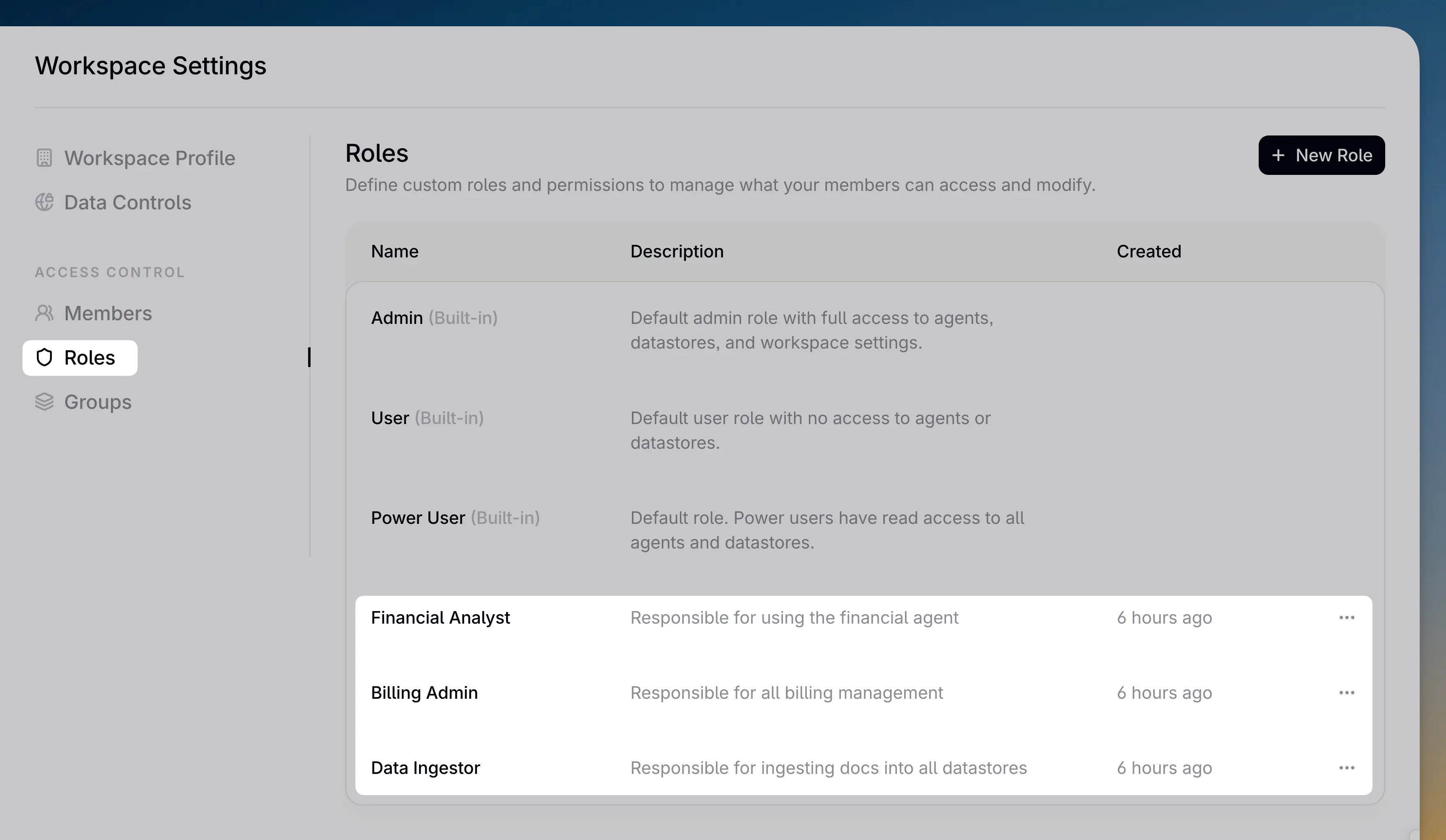Open the Data Ingestor role
Screen dimensions: 1446x840
(x=425, y=768)
